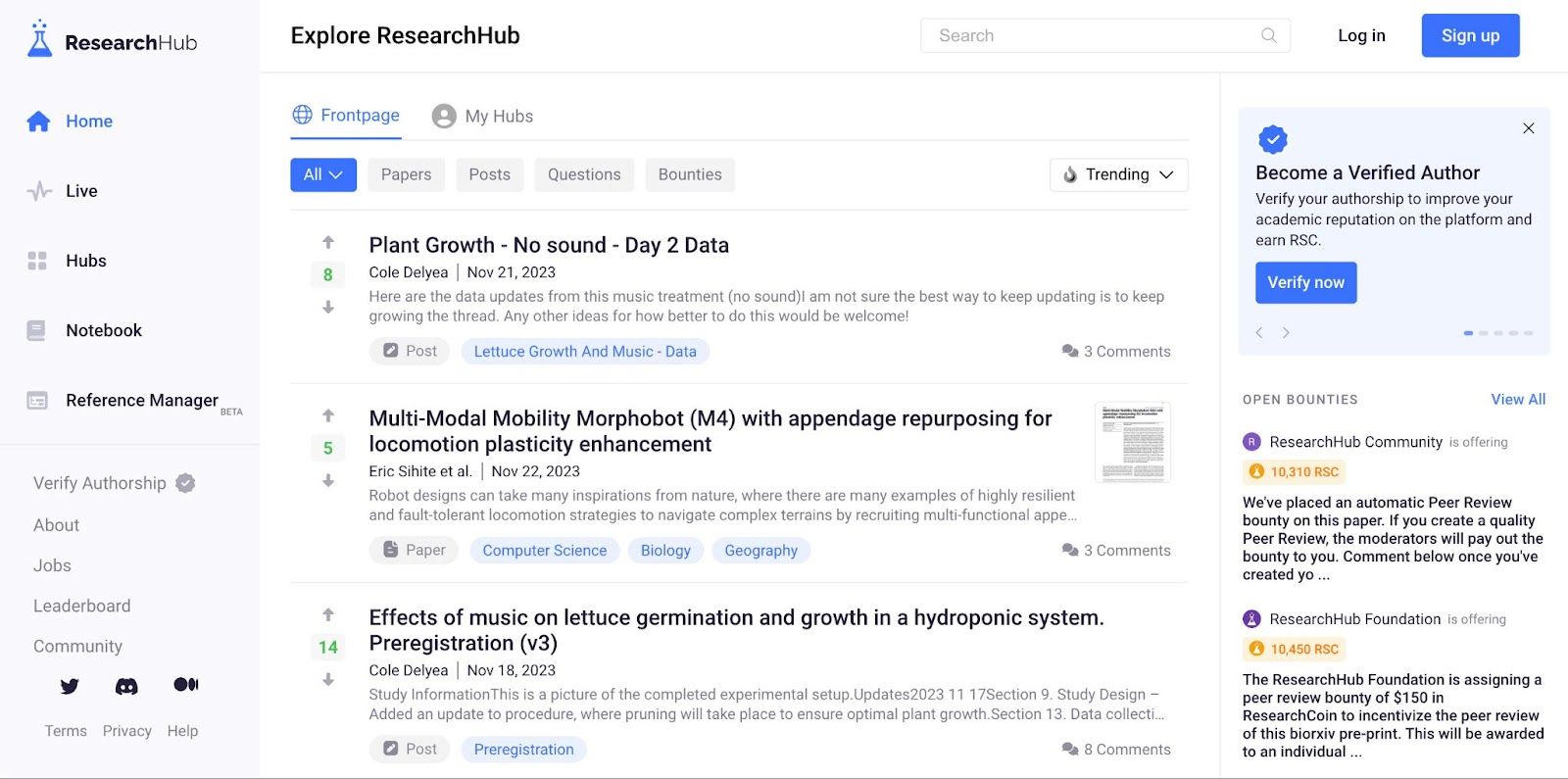1568x779 pixels.
Task: Open the Trending sort dropdown
Action: pyautogui.click(x=1118, y=174)
